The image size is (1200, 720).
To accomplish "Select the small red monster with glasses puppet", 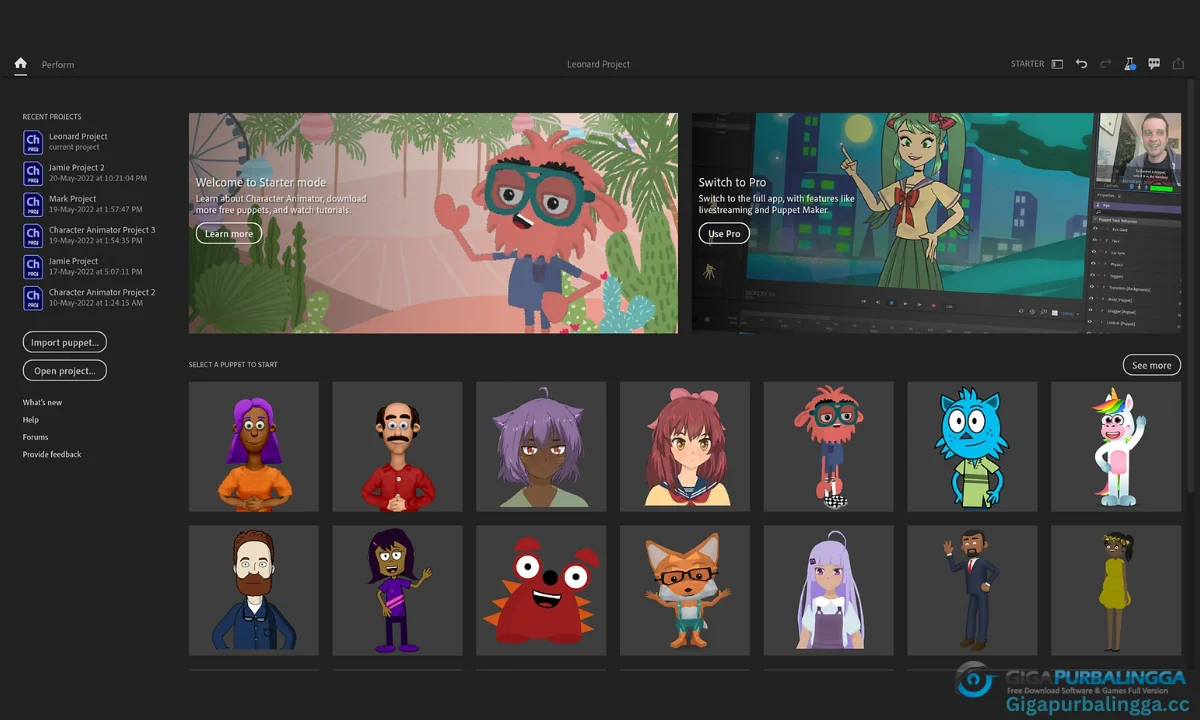I will [x=828, y=447].
